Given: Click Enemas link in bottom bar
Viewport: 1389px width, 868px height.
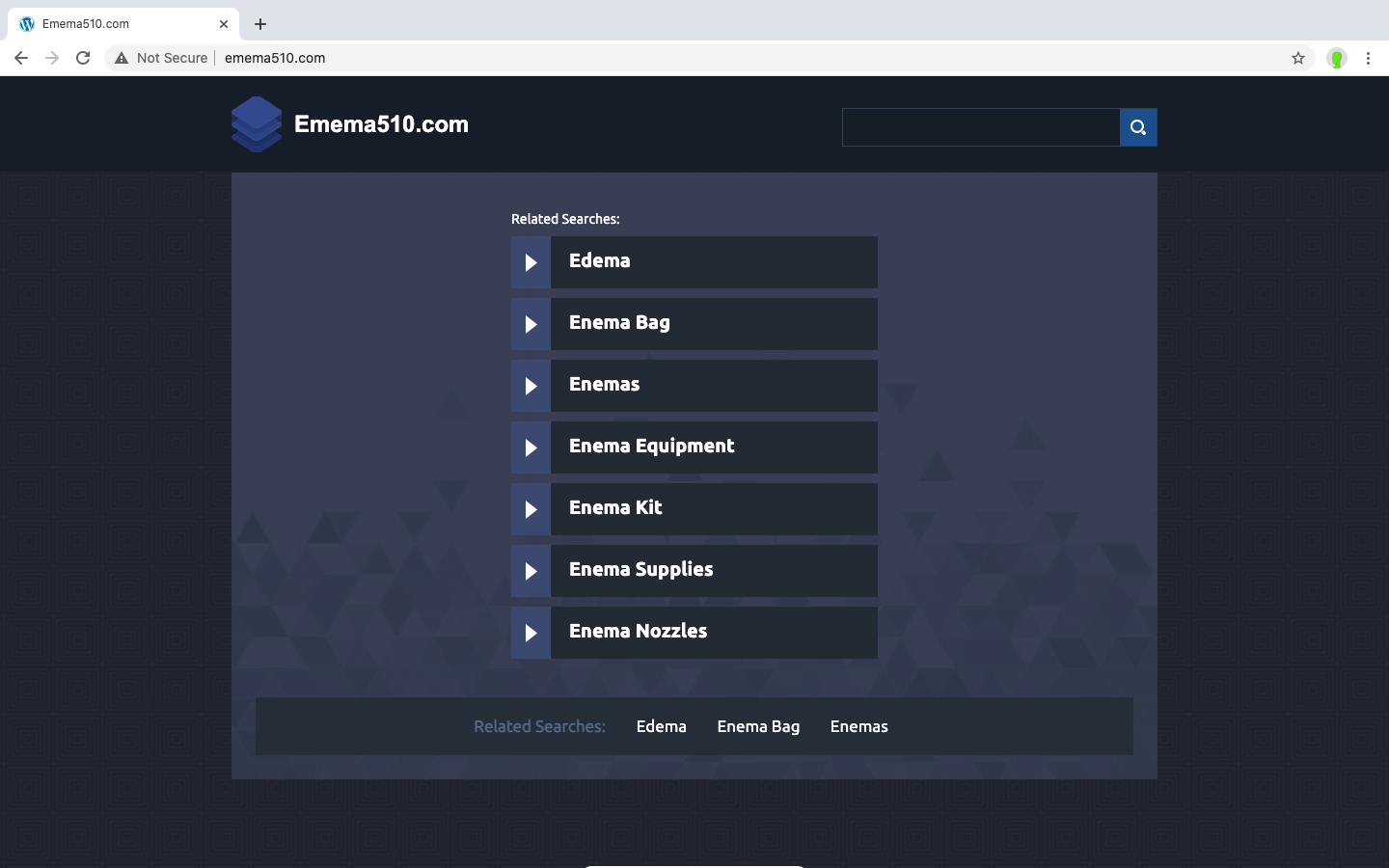Looking at the screenshot, I should 858,726.
